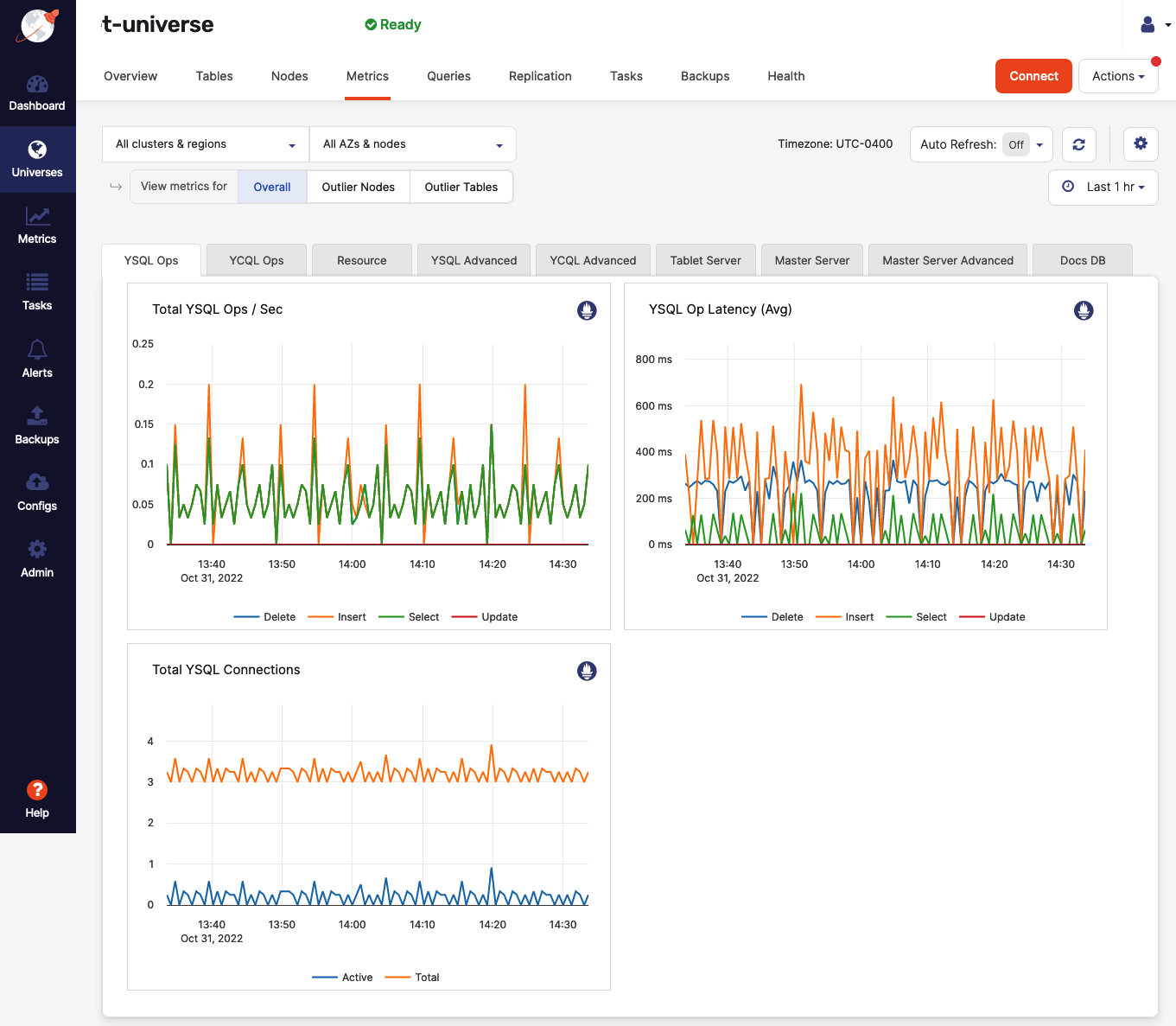This screenshot has height=1026, width=1176.
Task: Open the Replication tab
Action: click(x=540, y=76)
